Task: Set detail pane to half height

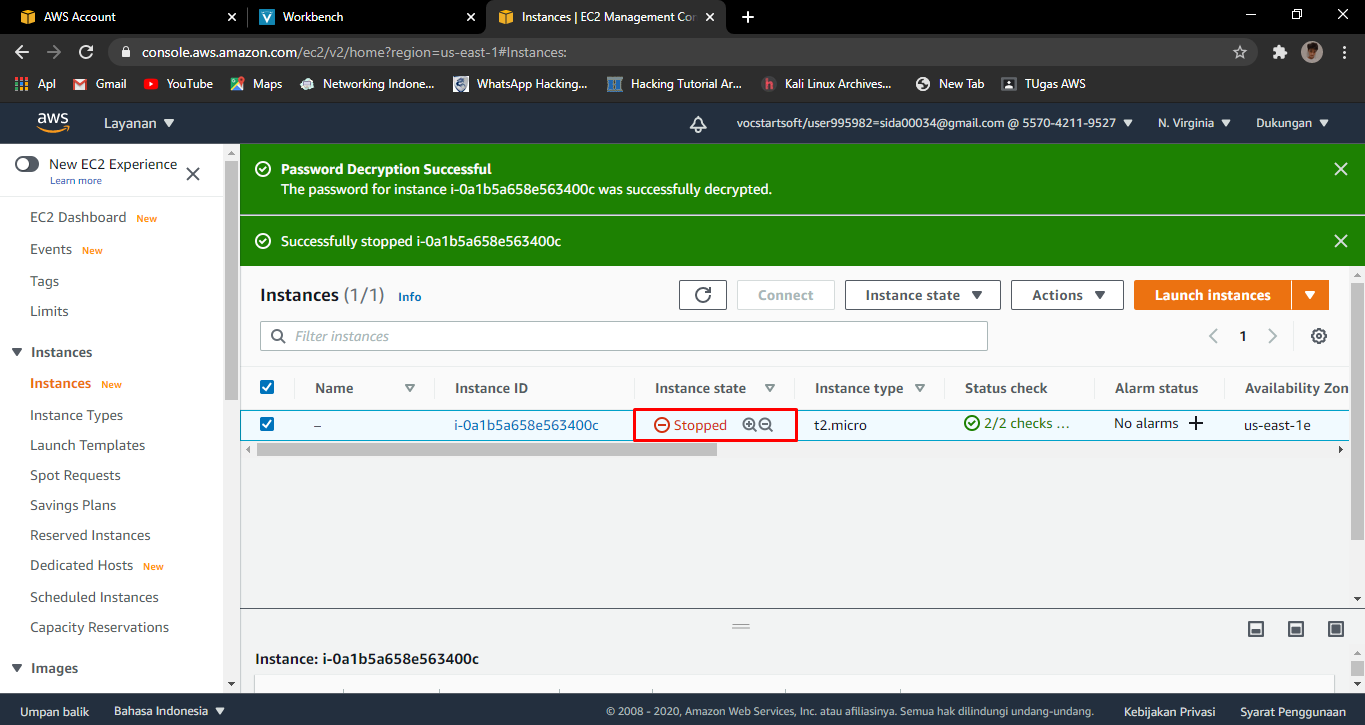Action: (1296, 629)
